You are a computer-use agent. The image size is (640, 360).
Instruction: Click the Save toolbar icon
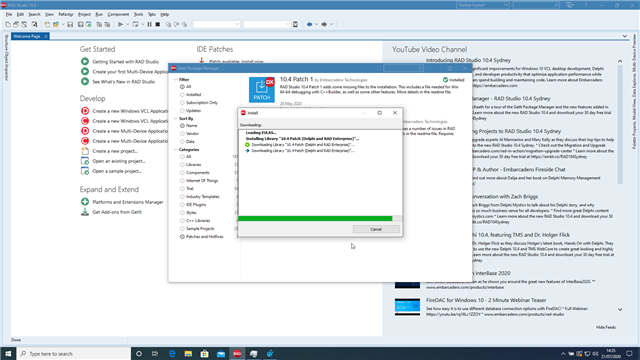(x=70, y=24)
